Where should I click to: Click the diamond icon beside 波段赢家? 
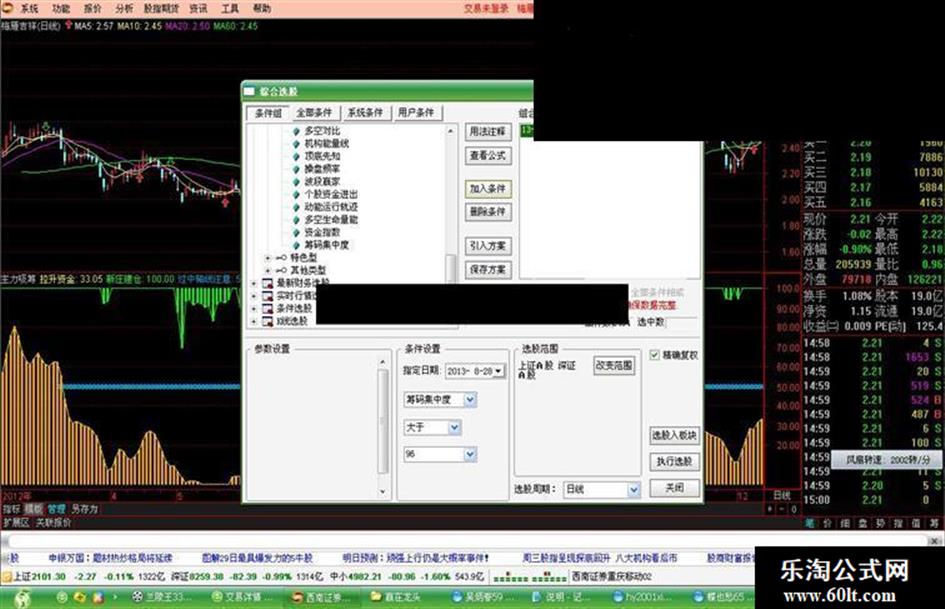pyautogui.click(x=296, y=181)
